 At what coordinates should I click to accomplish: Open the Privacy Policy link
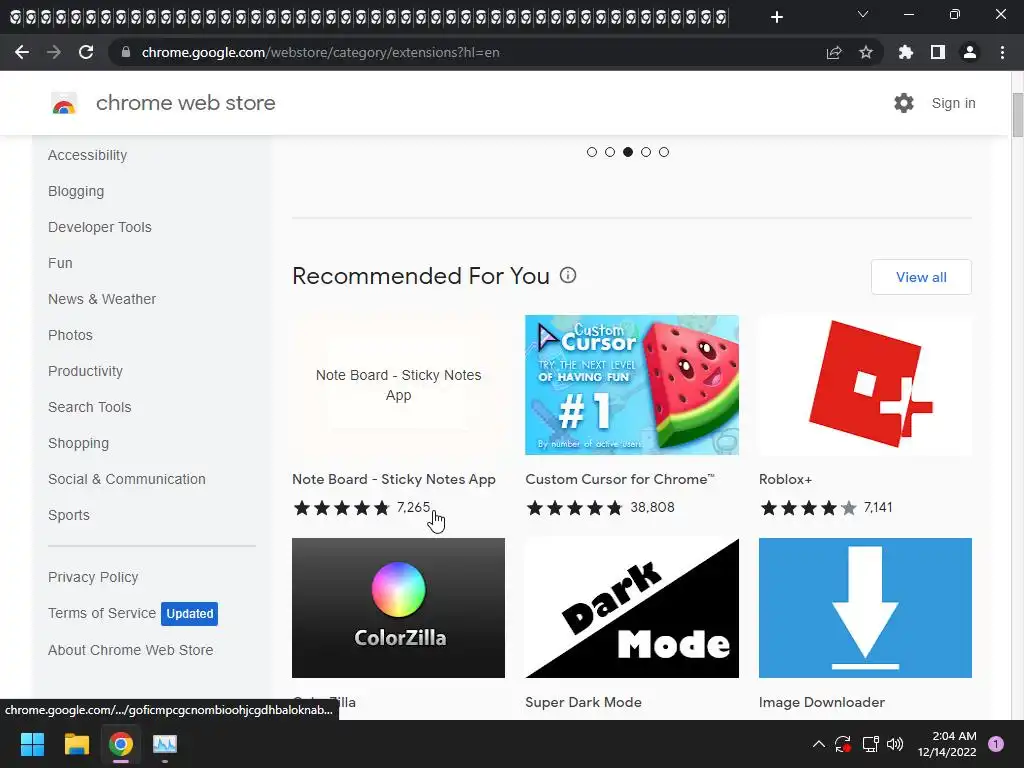[93, 577]
